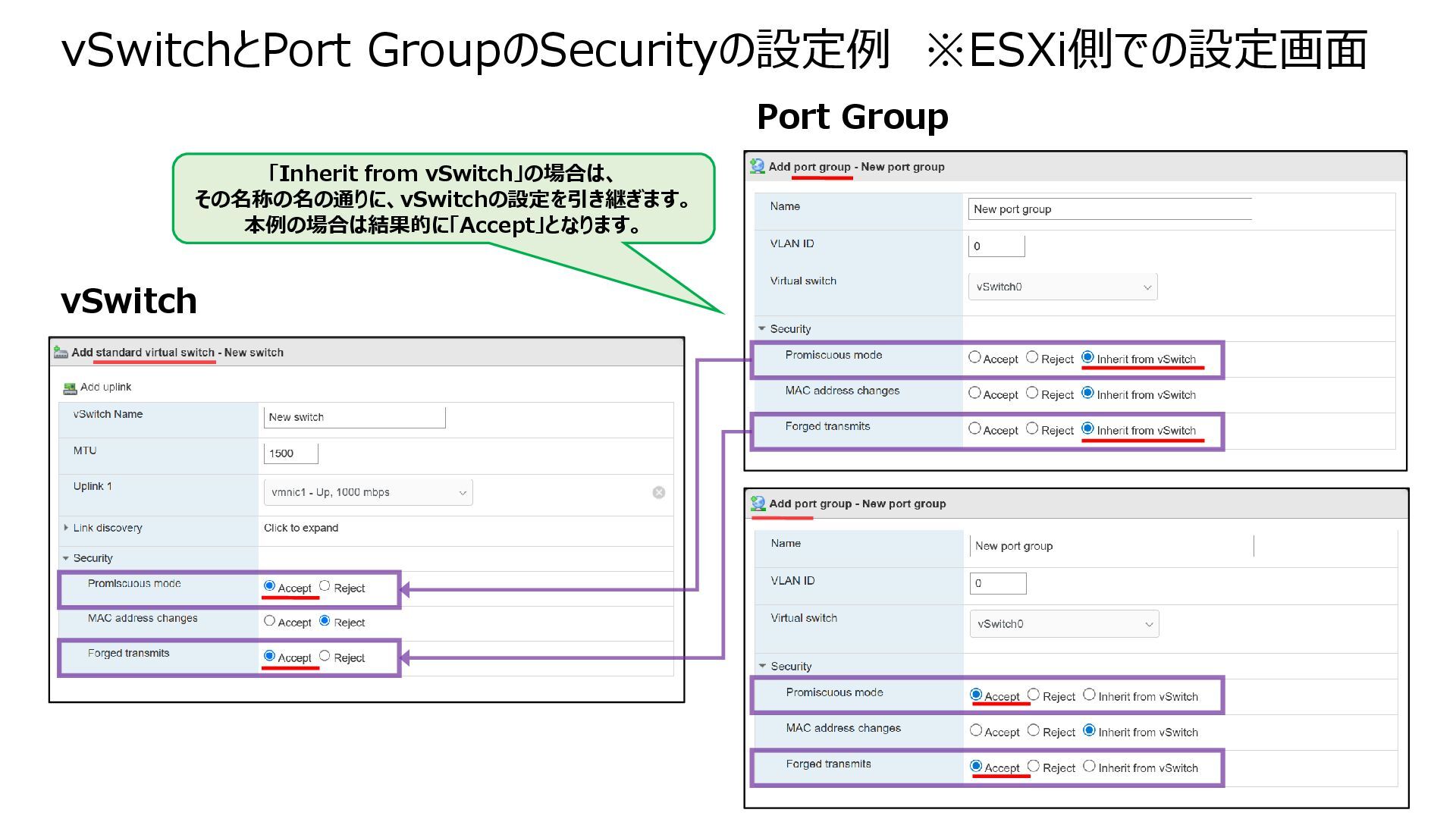The width and height of the screenshot is (1456, 819).
Task: Open the lower Virtual switch vSwitch0 dropdown
Action: pyautogui.click(x=1064, y=623)
